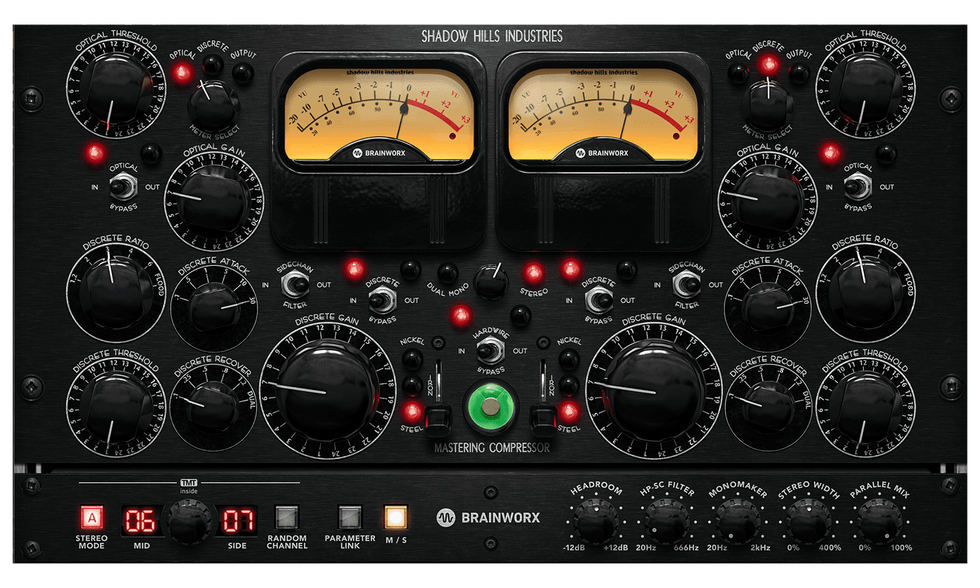
Task: Click the MID channel display showing 06
Action: 141,521
